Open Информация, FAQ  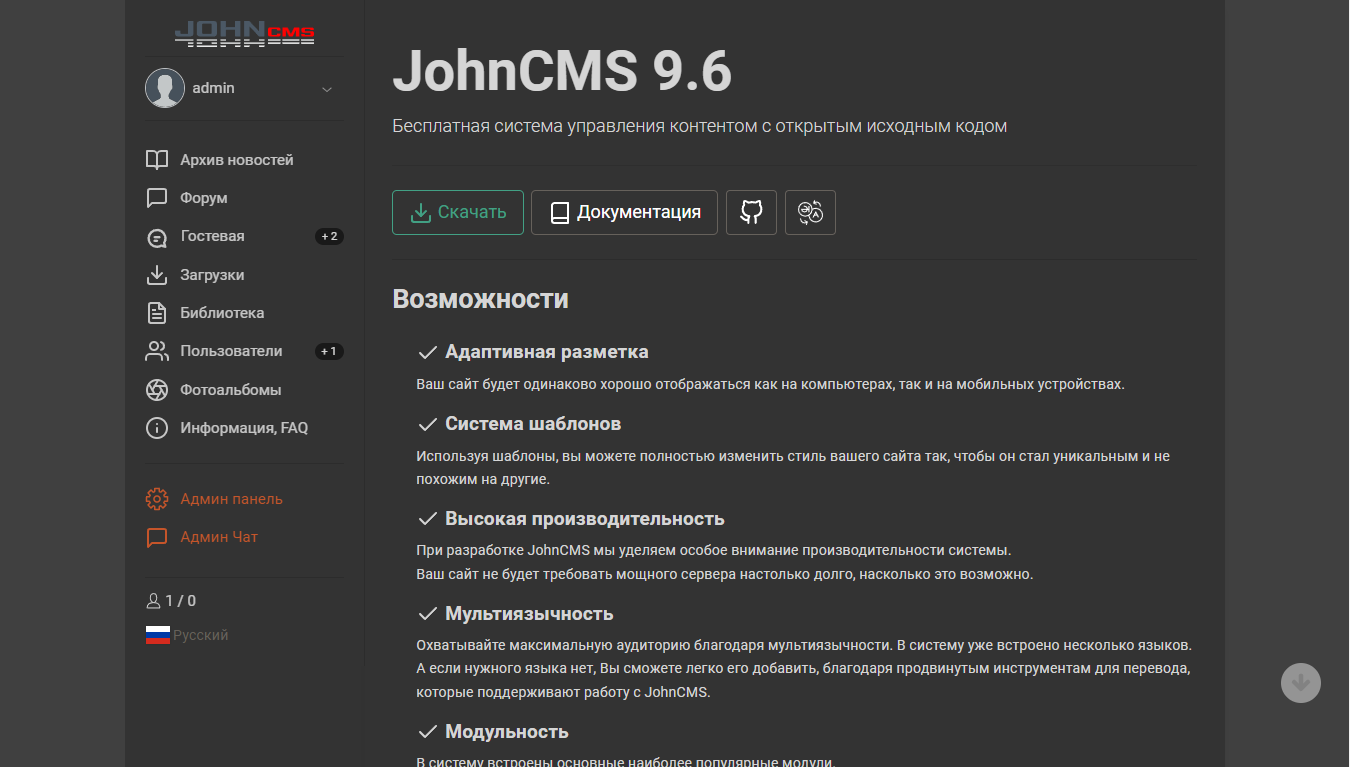coord(245,428)
